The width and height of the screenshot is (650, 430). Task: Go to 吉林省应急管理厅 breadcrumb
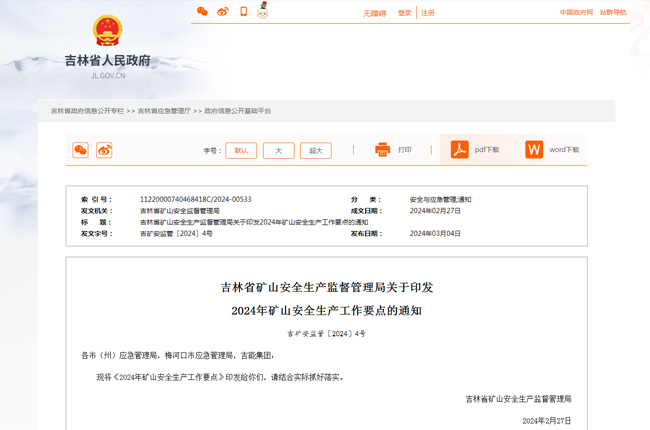164,111
